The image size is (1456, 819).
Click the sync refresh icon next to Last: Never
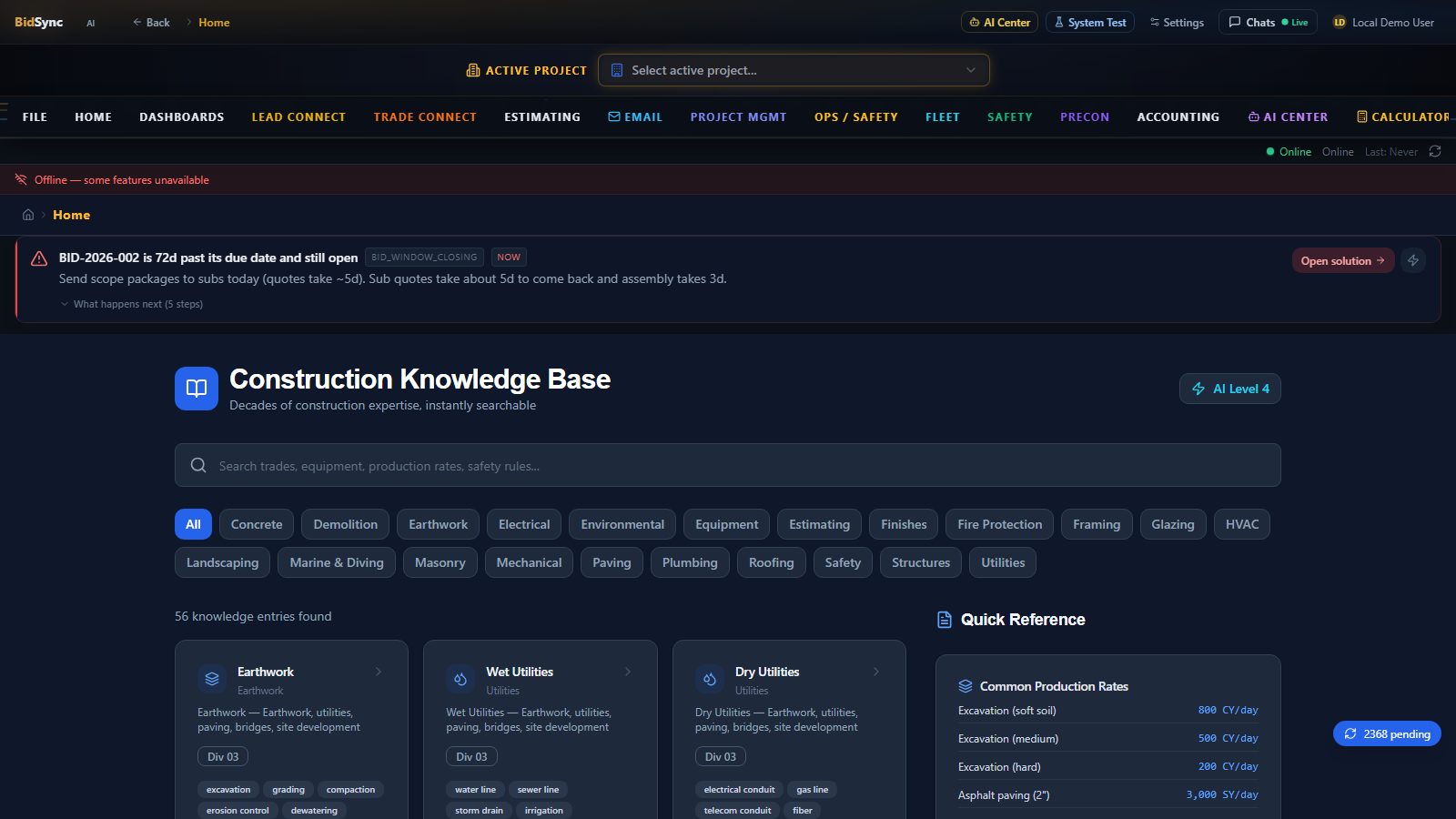coord(1435,151)
